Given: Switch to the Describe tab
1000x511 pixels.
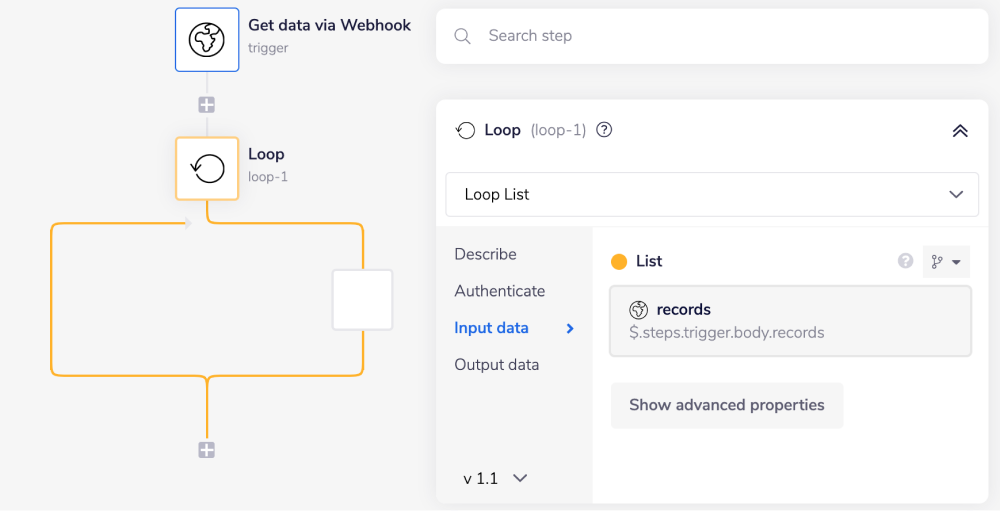Looking at the screenshot, I should 485,254.
